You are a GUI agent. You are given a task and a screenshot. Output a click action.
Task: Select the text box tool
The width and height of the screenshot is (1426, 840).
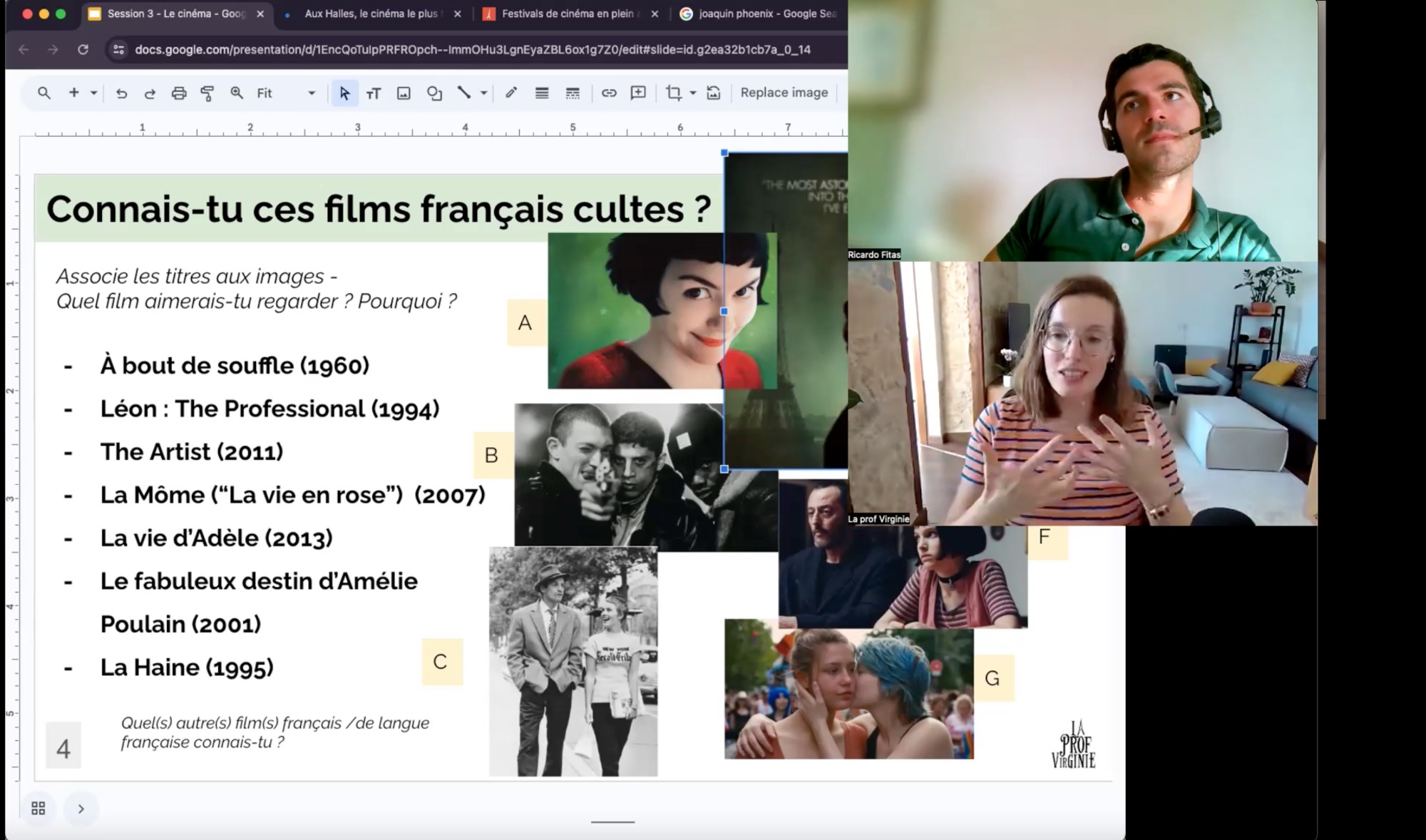point(374,93)
